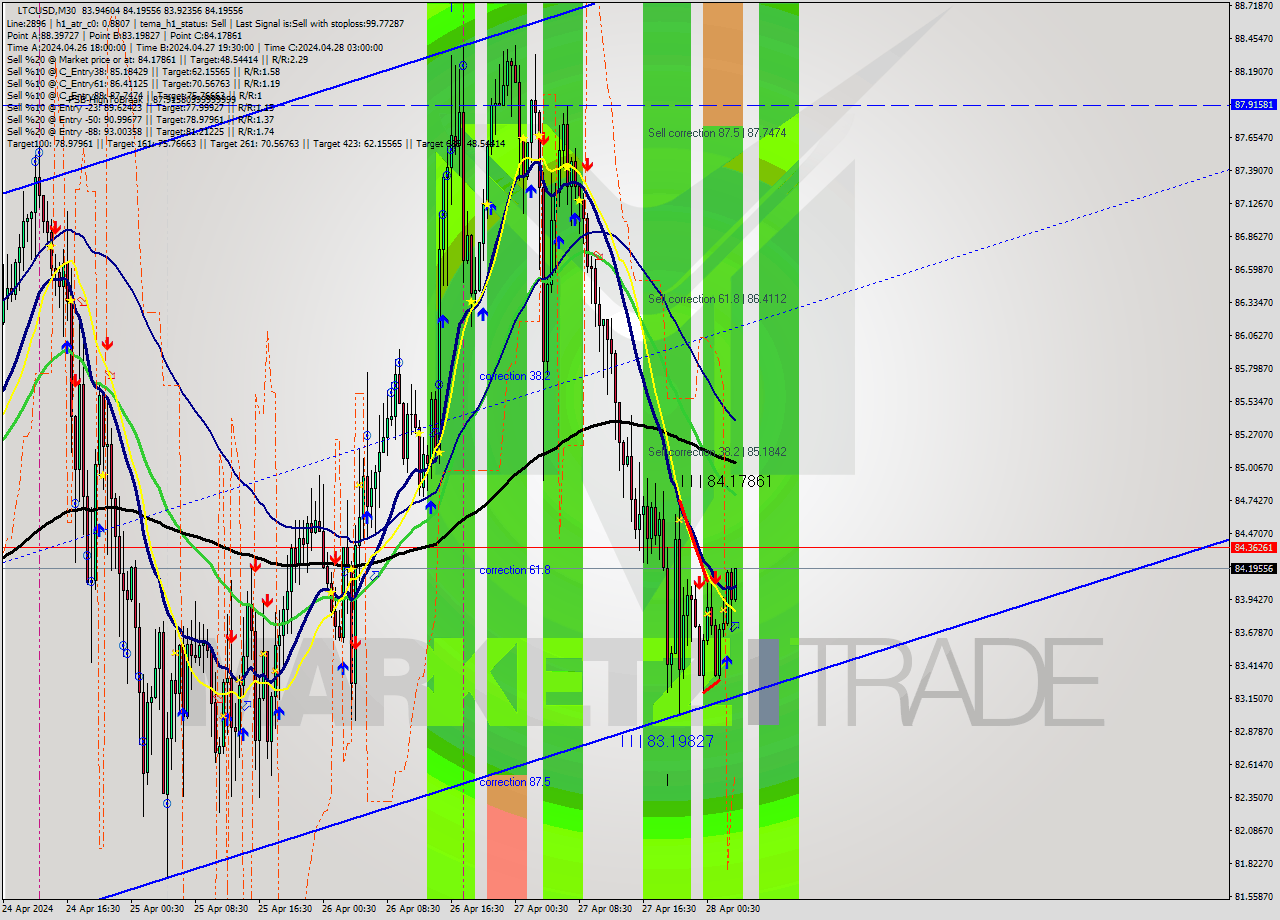Select 'Sell correction 38.2 | 85.1842' label
Viewport: 1280px width, 920px height.
[x=716, y=451]
